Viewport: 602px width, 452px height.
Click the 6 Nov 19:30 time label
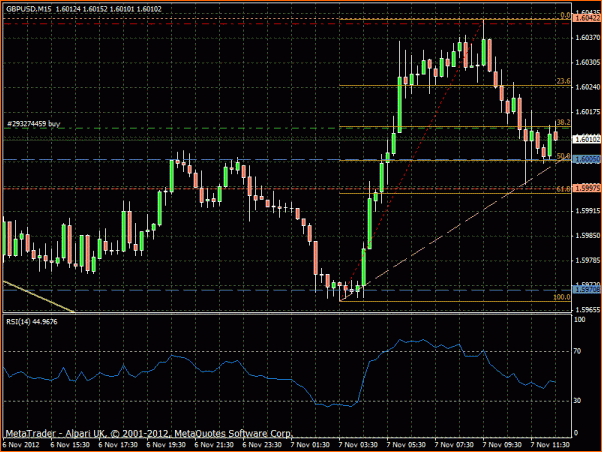pyautogui.click(x=166, y=445)
